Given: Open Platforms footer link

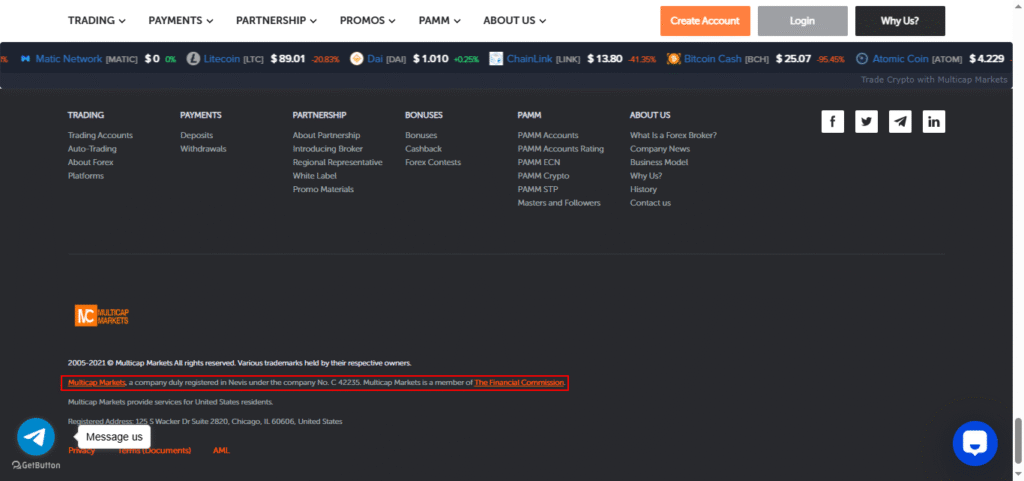Looking at the screenshot, I should tap(86, 176).
